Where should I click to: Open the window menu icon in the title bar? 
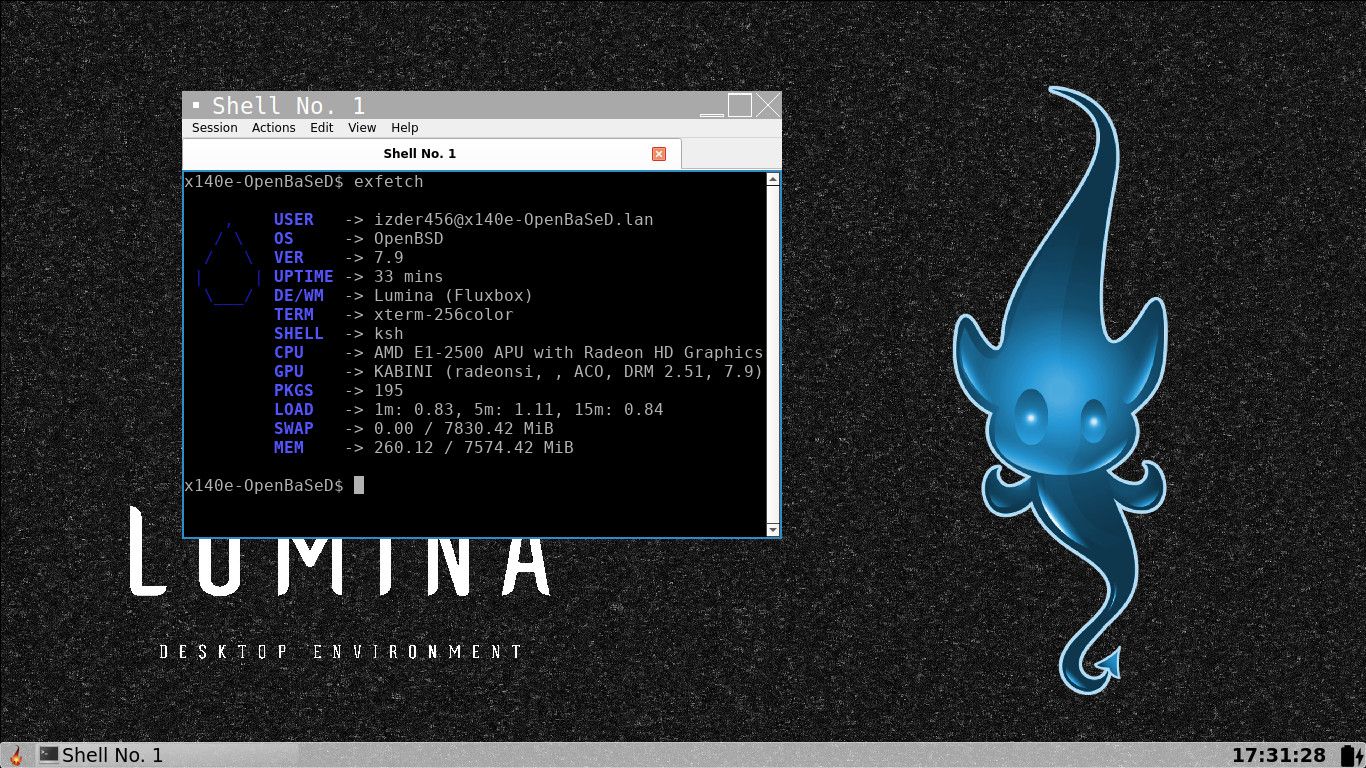pyautogui.click(x=196, y=105)
